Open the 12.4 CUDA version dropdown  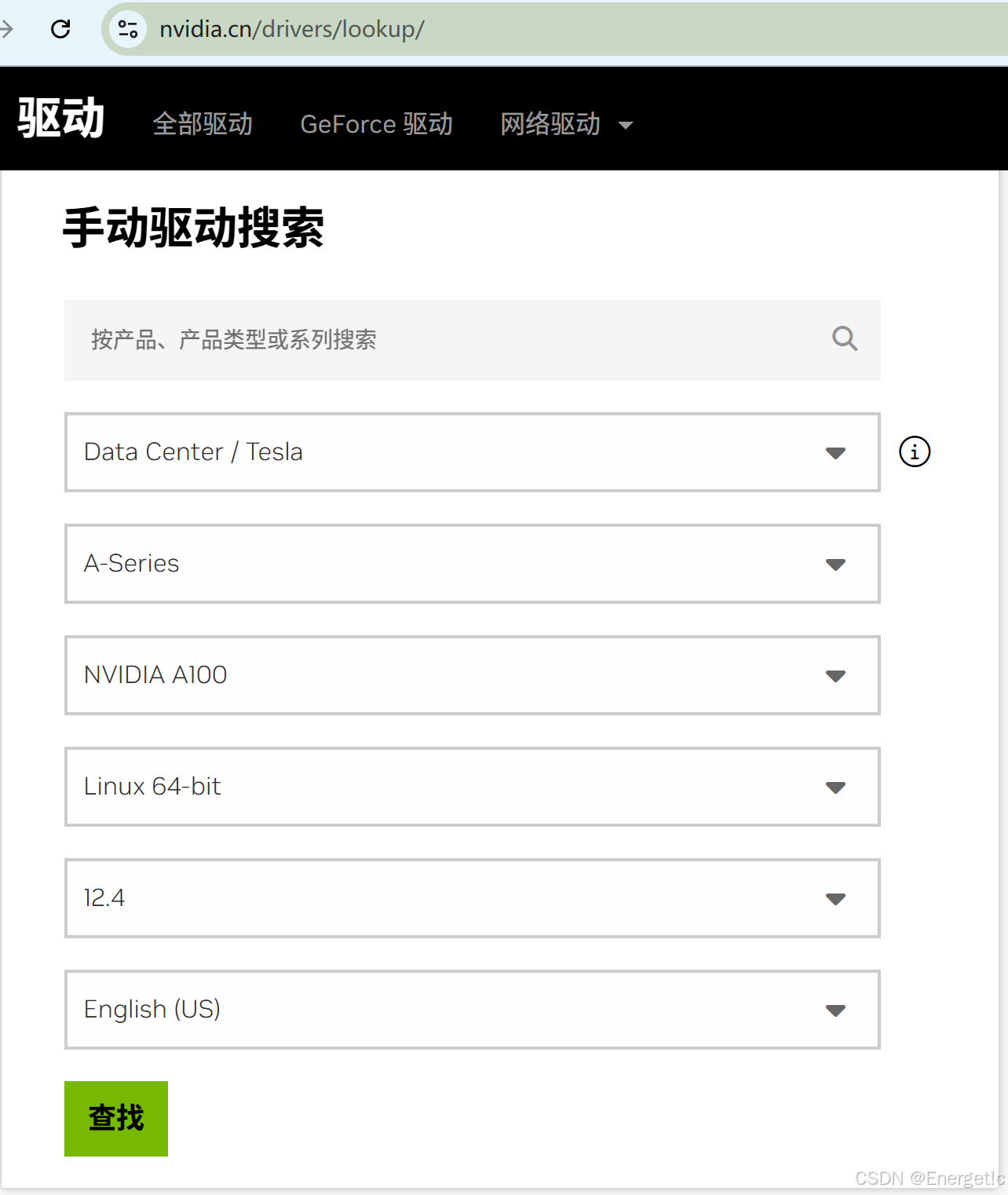[473, 898]
